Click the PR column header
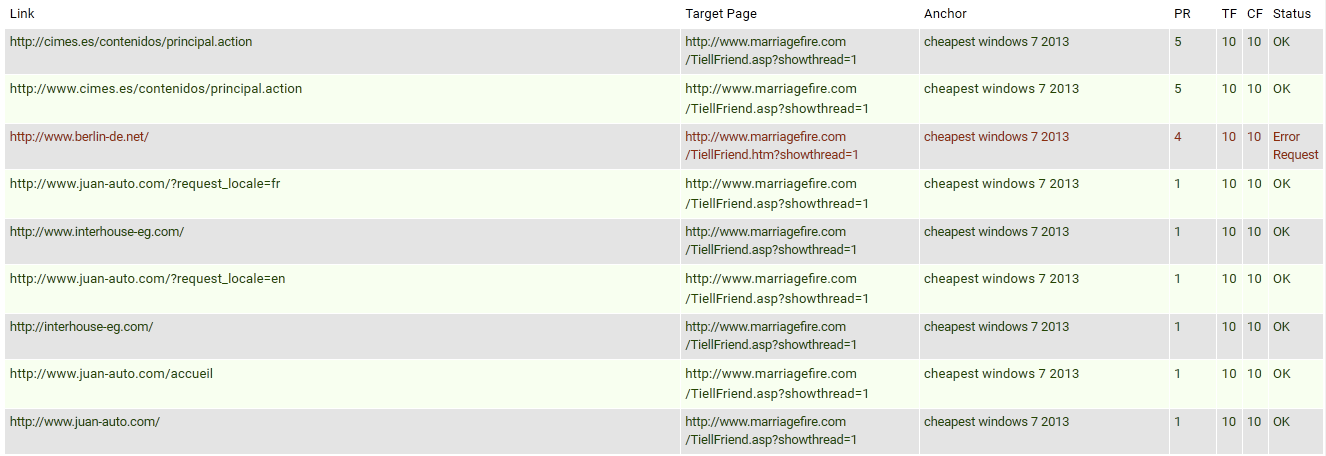 click(x=1182, y=14)
